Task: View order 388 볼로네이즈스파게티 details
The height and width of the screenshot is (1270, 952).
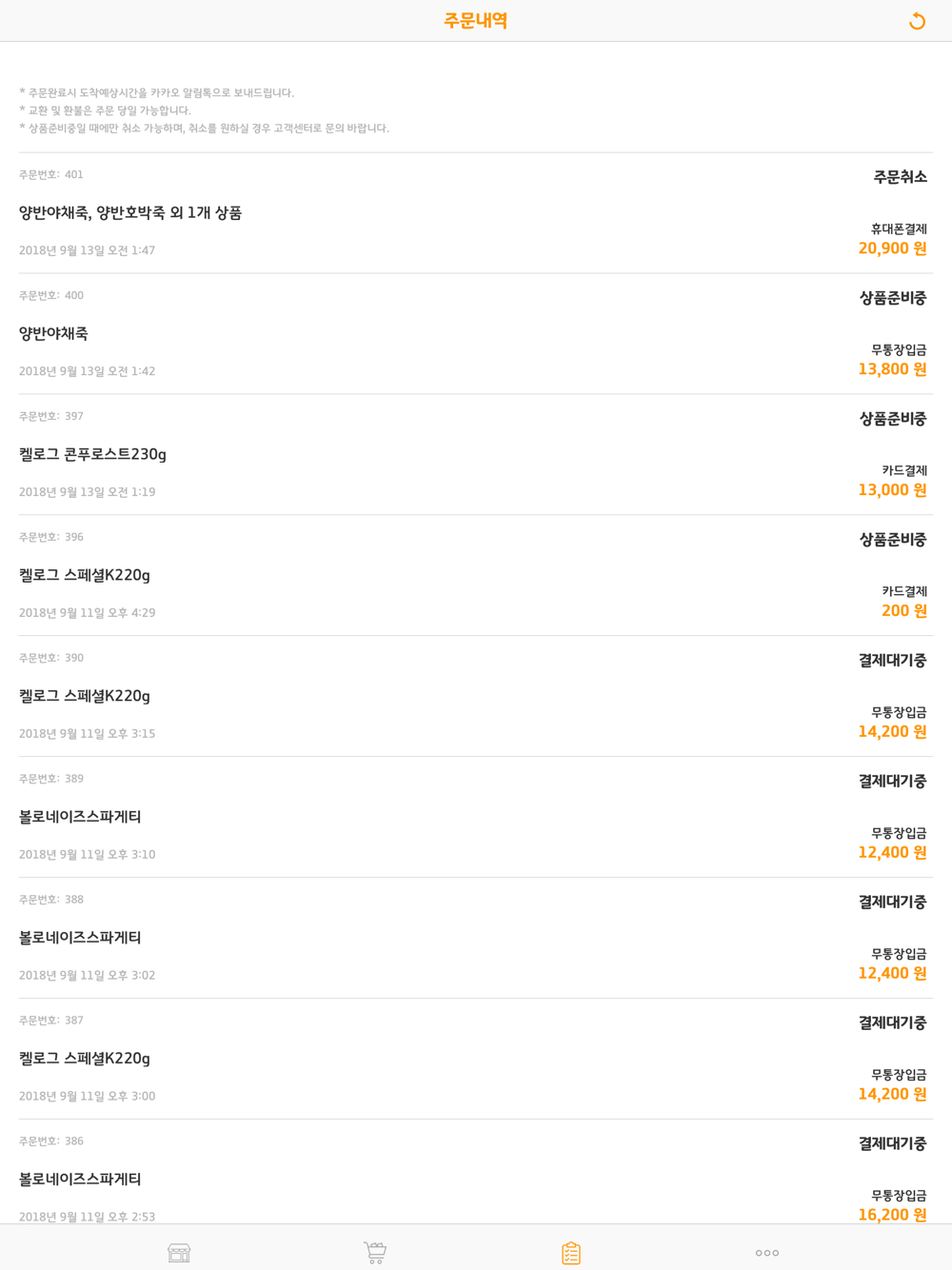Action: point(476,939)
